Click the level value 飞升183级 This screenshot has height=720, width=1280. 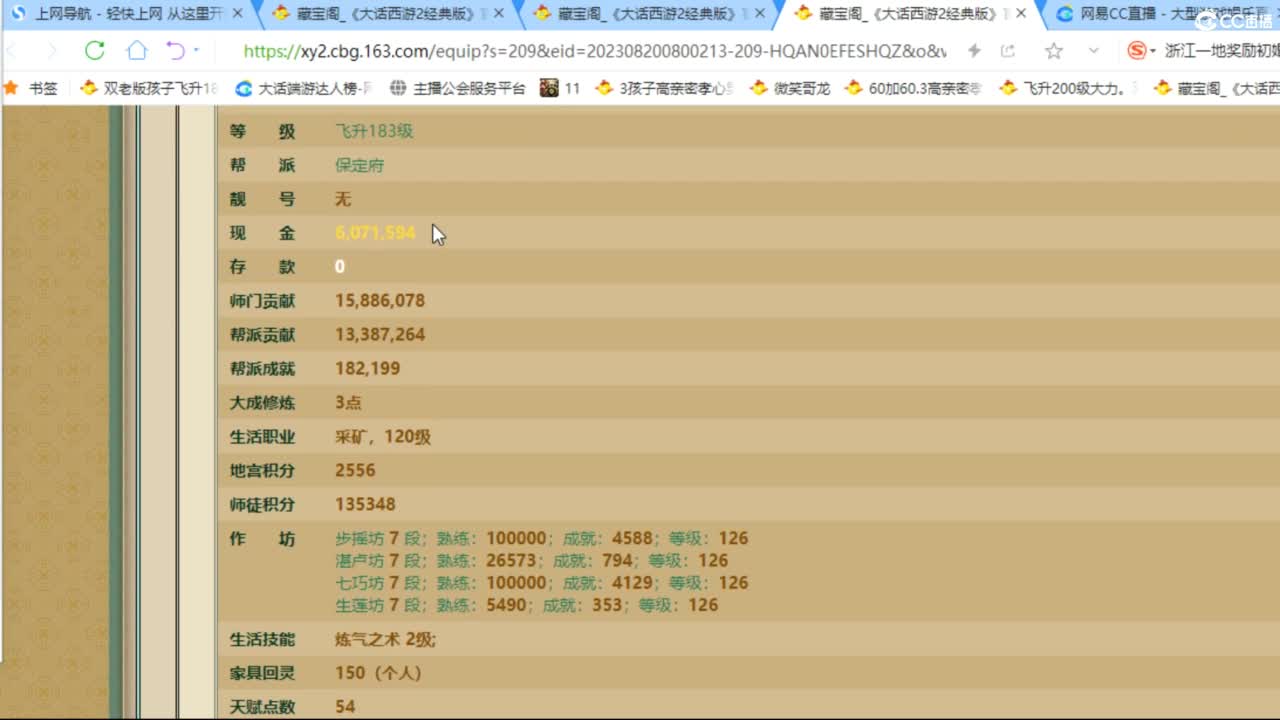click(374, 131)
